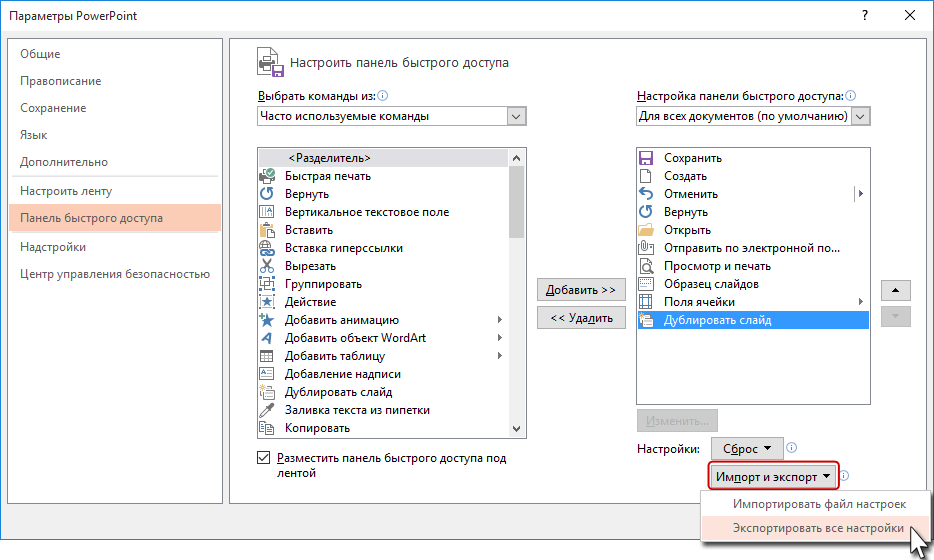Select 'Дублировать слайд' in right toolbar list
The height and width of the screenshot is (560, 934).
[x=753, y=320]
